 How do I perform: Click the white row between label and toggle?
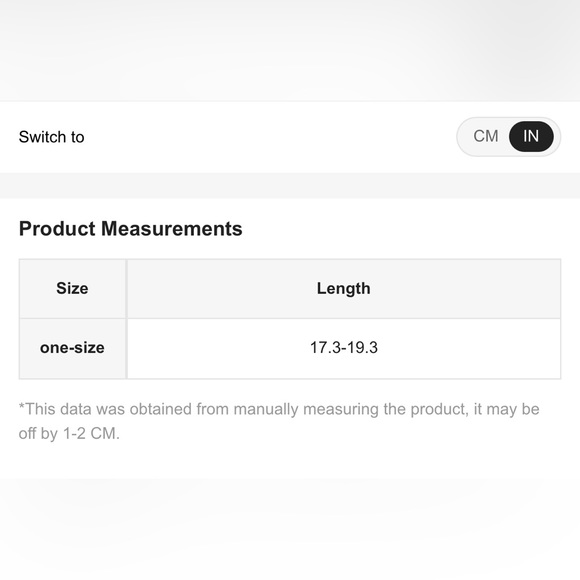pos(270,137)
